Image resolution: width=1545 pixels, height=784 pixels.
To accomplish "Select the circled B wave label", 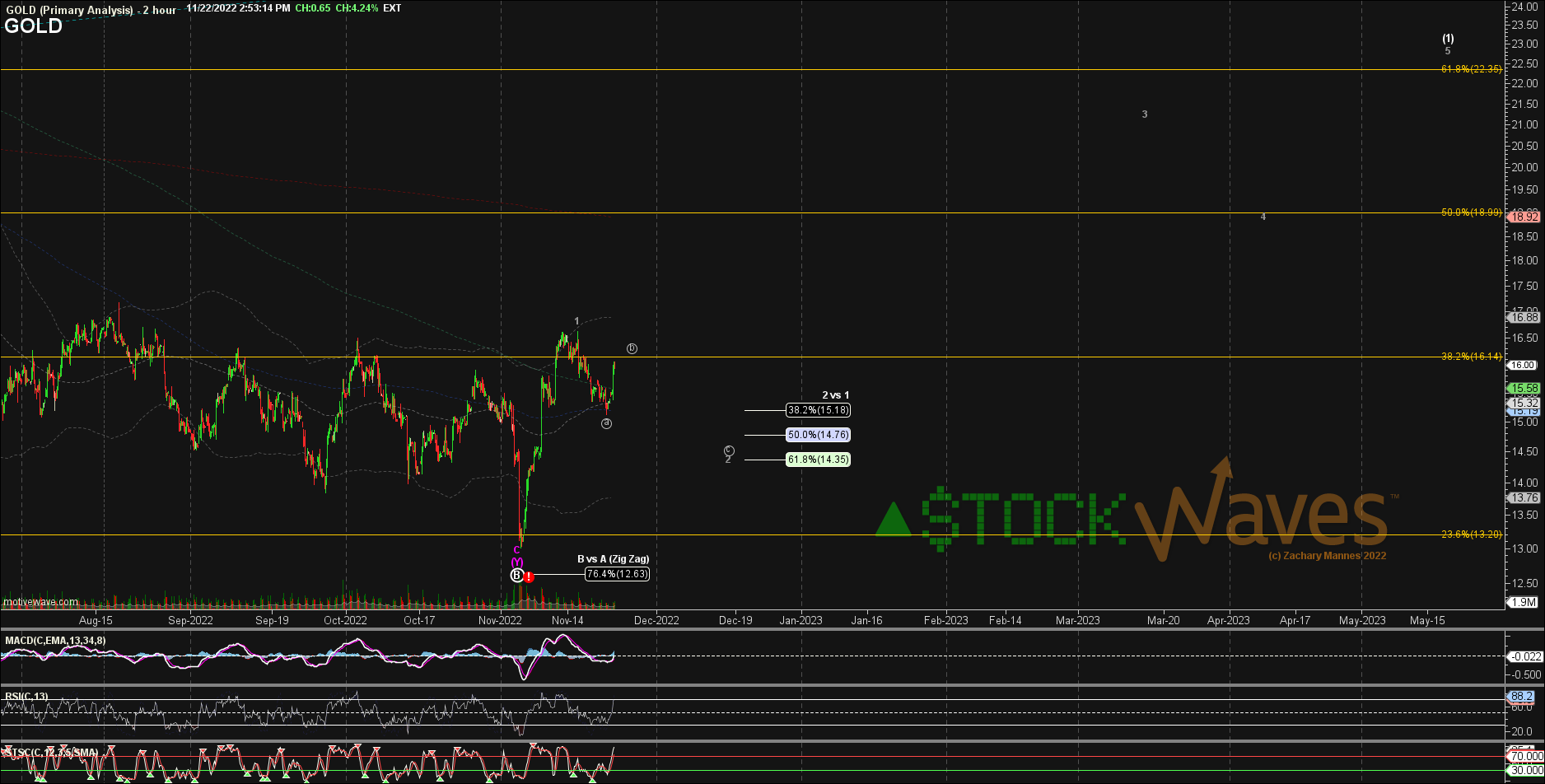I will 516,576.
